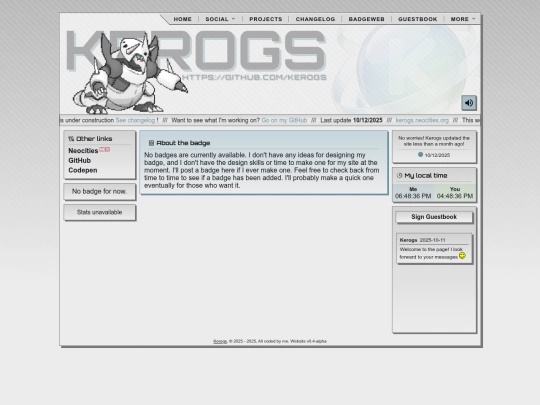Toggle the site sound speaker button
The image size is (540, 405).
(469, 103)
